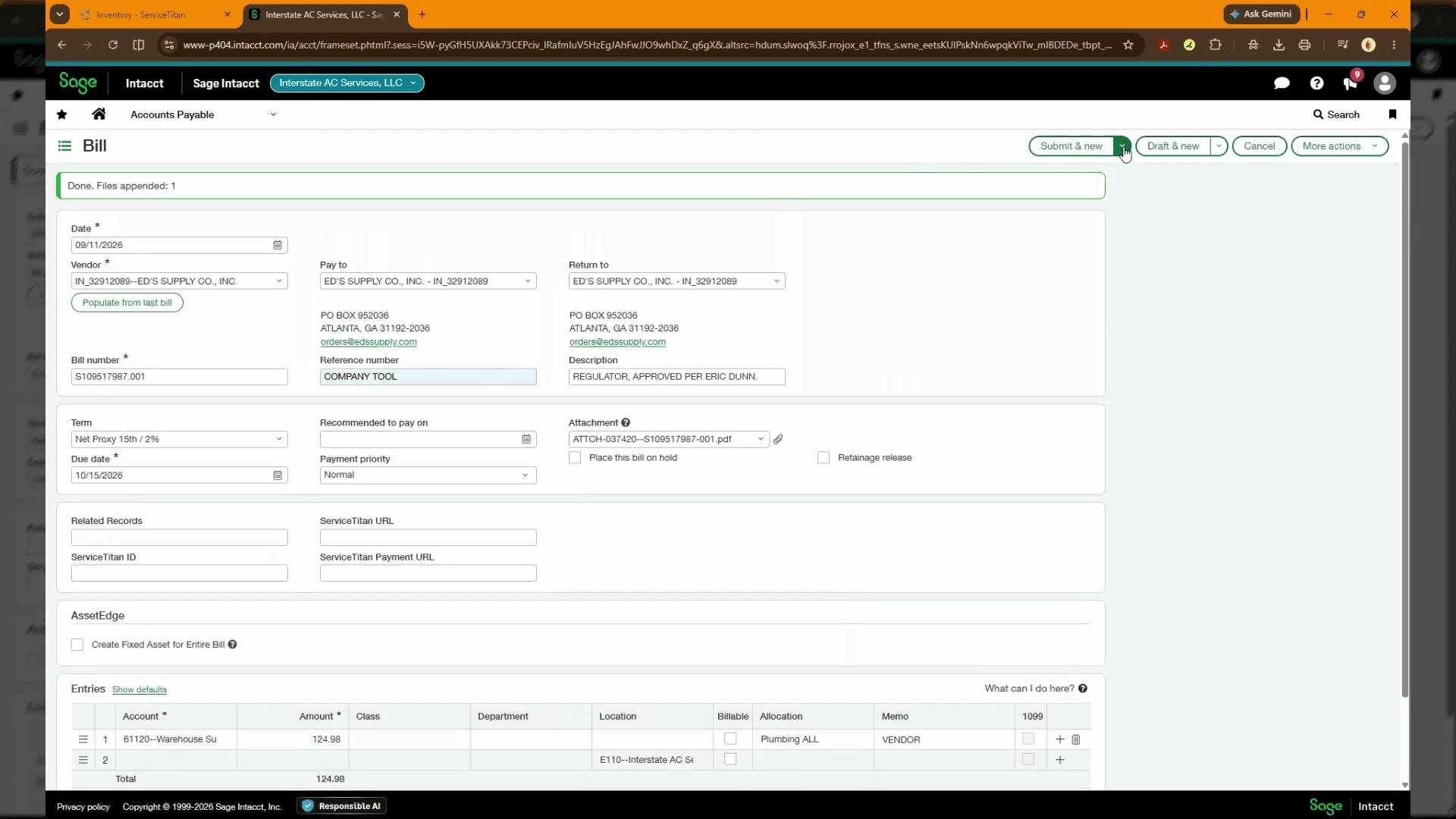This screenshot has height=819, width=1456.
Task: Toggle 1099 checkbox on entry row 1
Action: 1028,739
